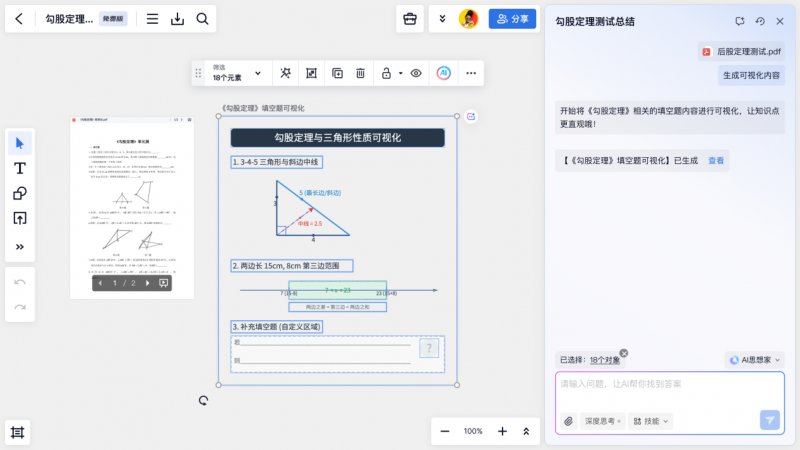
Task: Select the Shapes tool in left sidebar
Action: coord(19,193)
